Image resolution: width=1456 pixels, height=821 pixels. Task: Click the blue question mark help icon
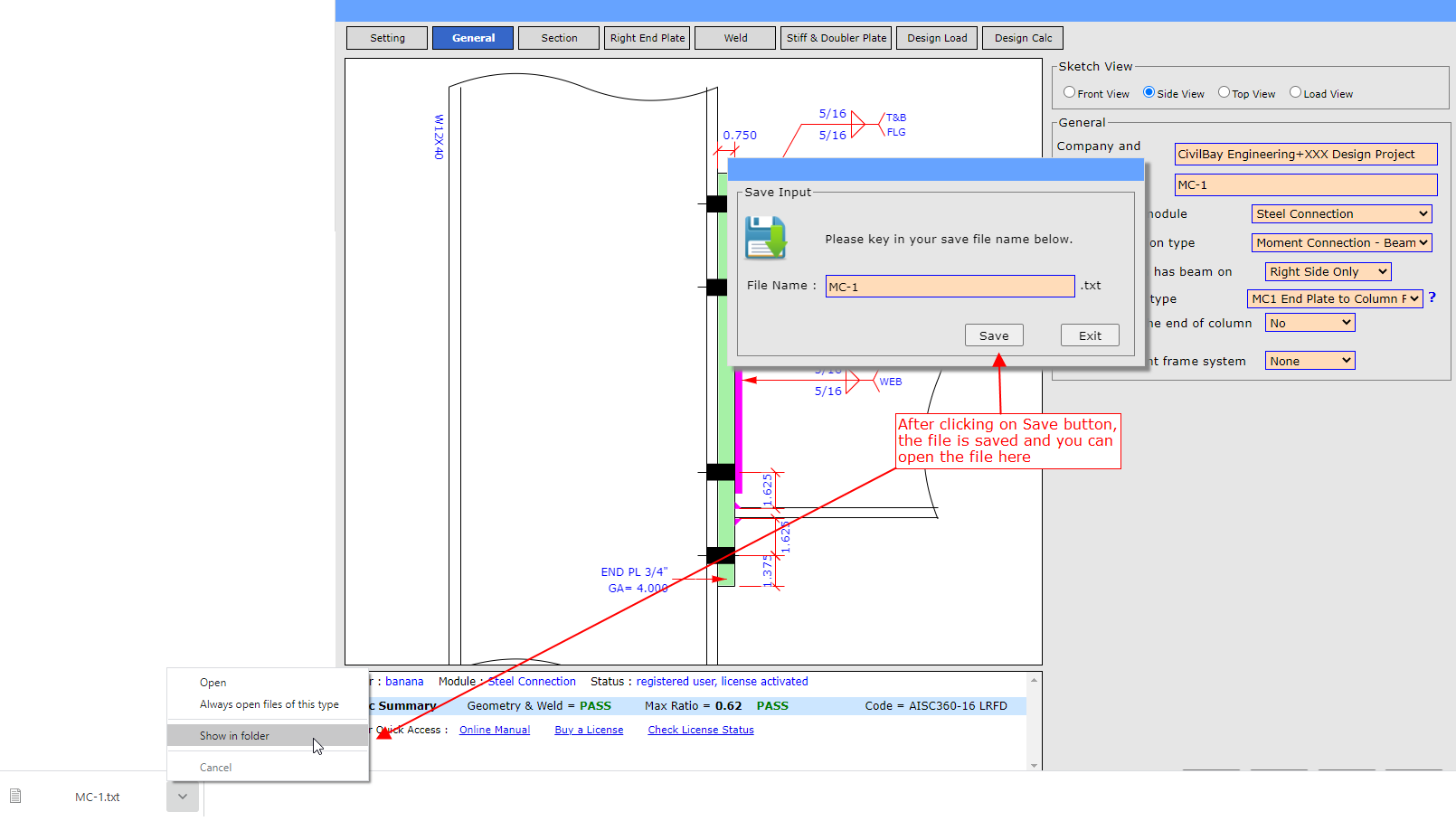click(1432, 297)
